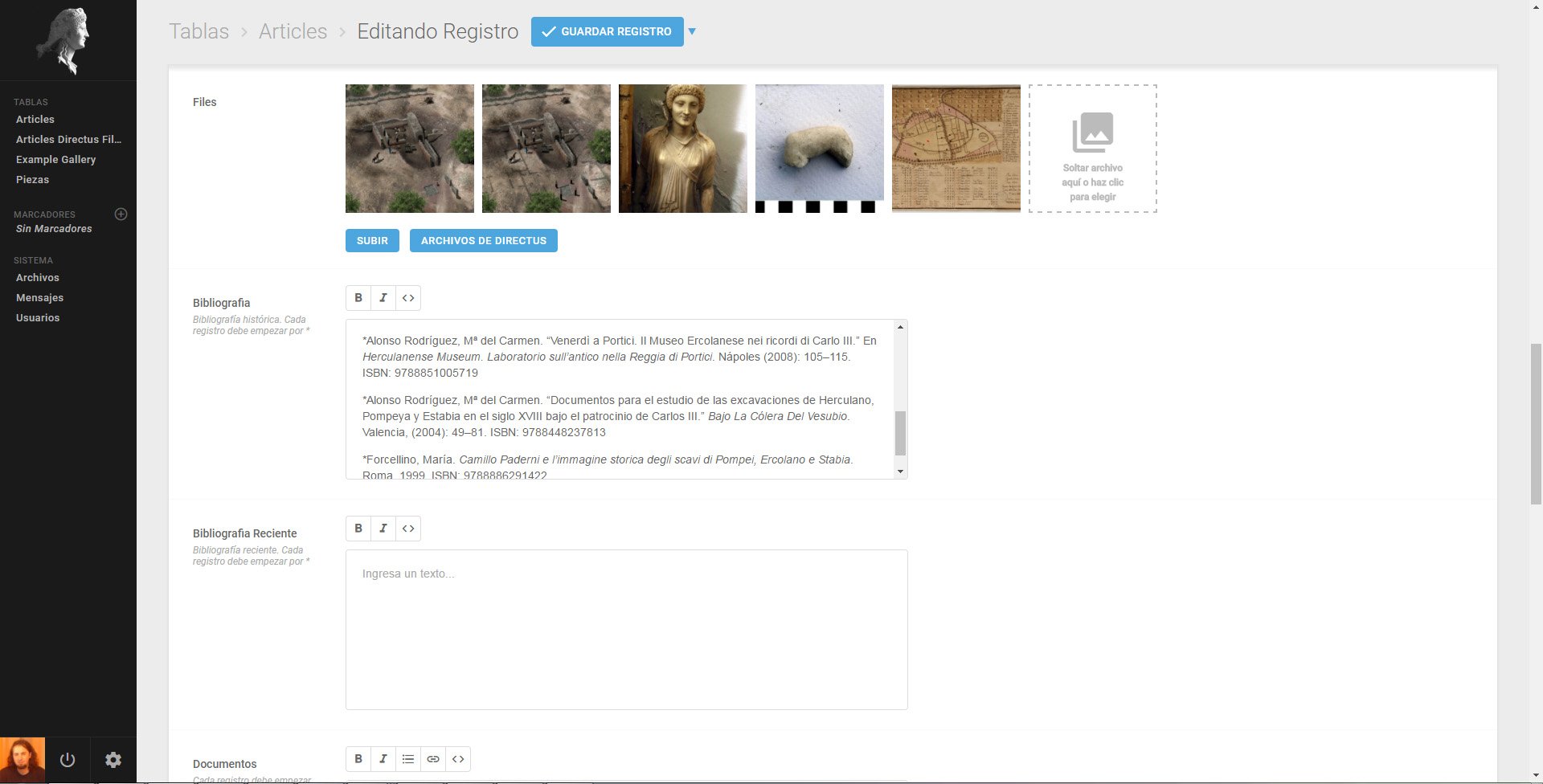
Task: Click inside Bibliografia text editor content
Action: 620,399
